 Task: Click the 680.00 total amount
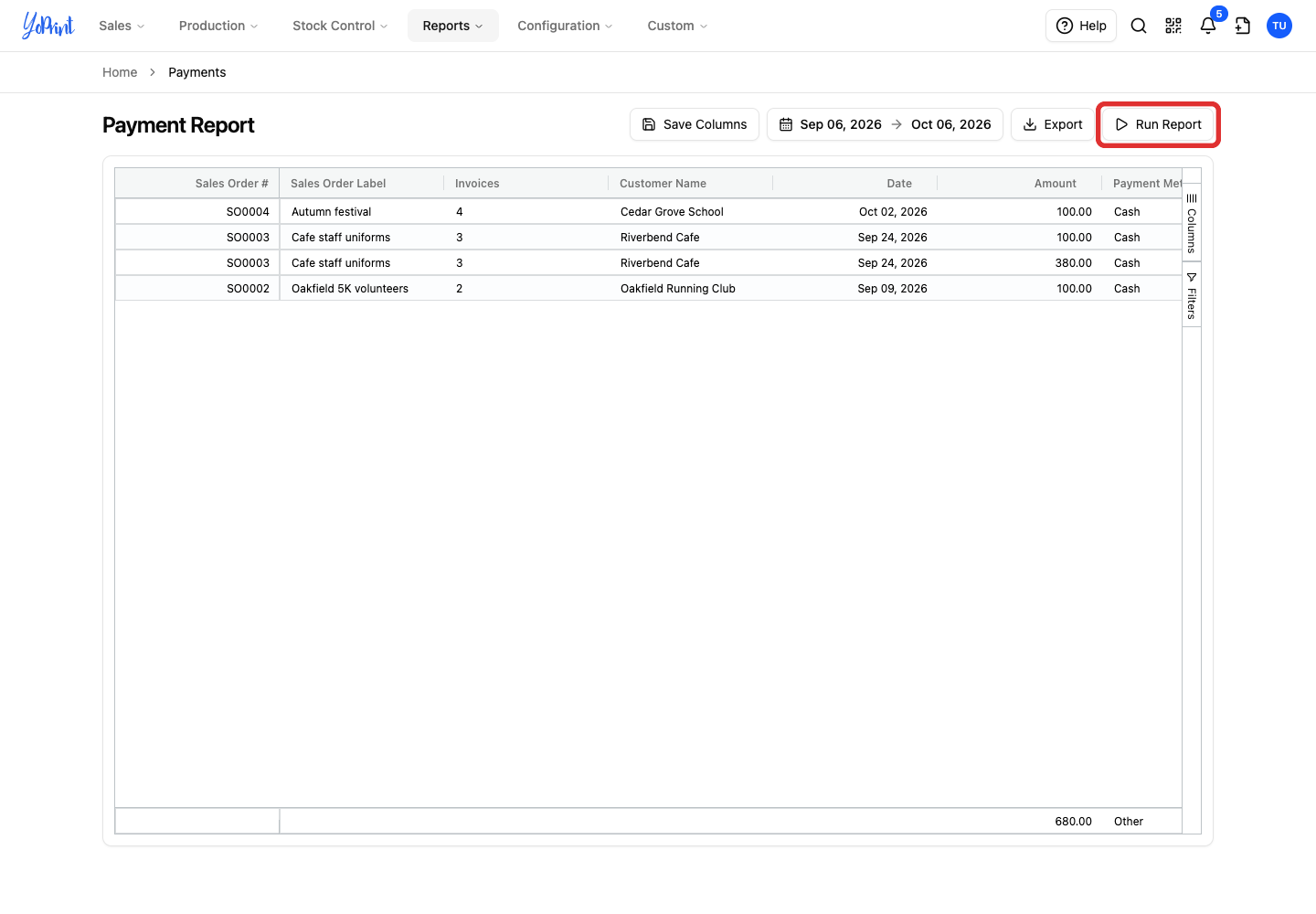point(1073,822)
